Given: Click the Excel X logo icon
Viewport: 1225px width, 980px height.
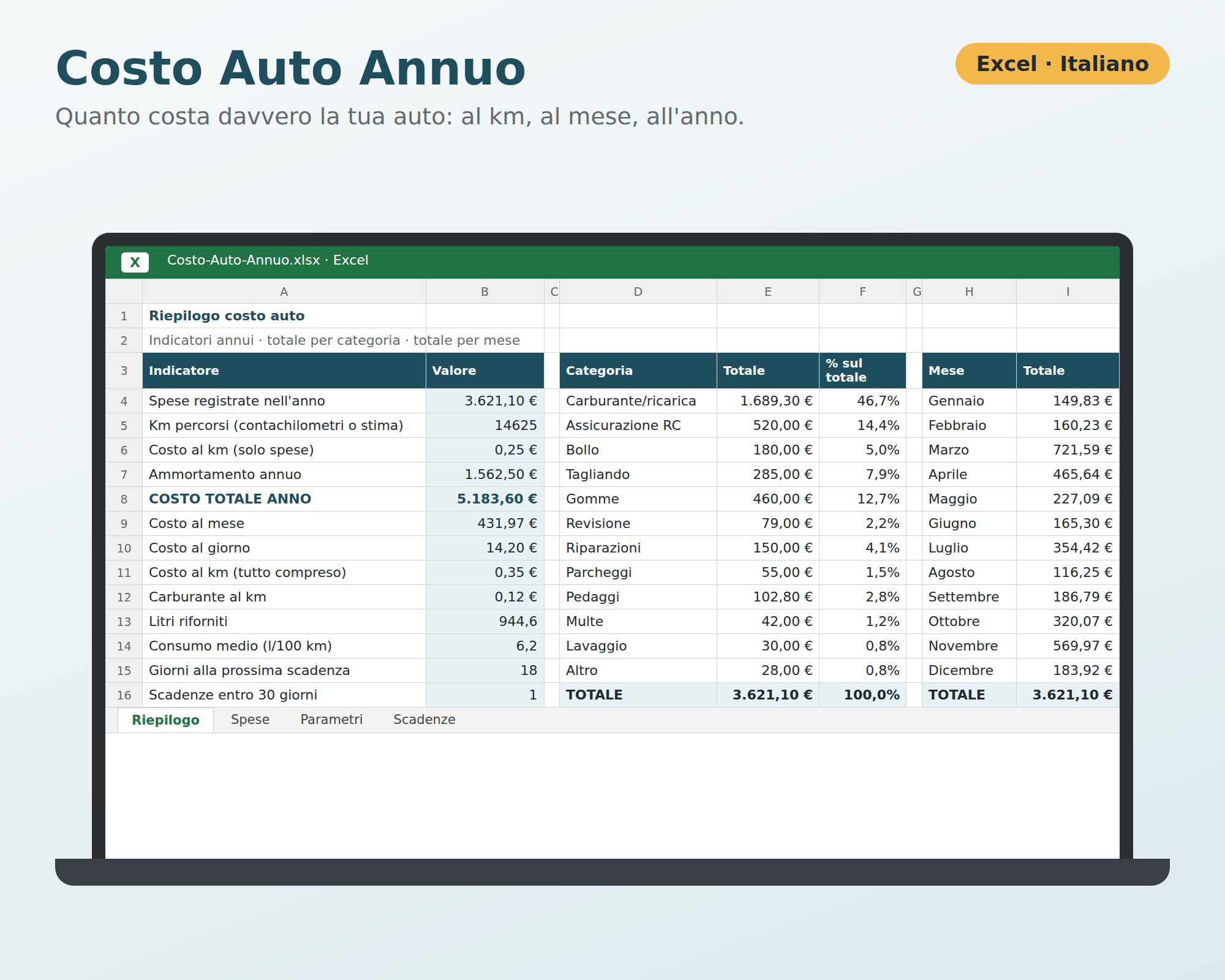Looking at the screenshot, I should click(x=135, y=262).
